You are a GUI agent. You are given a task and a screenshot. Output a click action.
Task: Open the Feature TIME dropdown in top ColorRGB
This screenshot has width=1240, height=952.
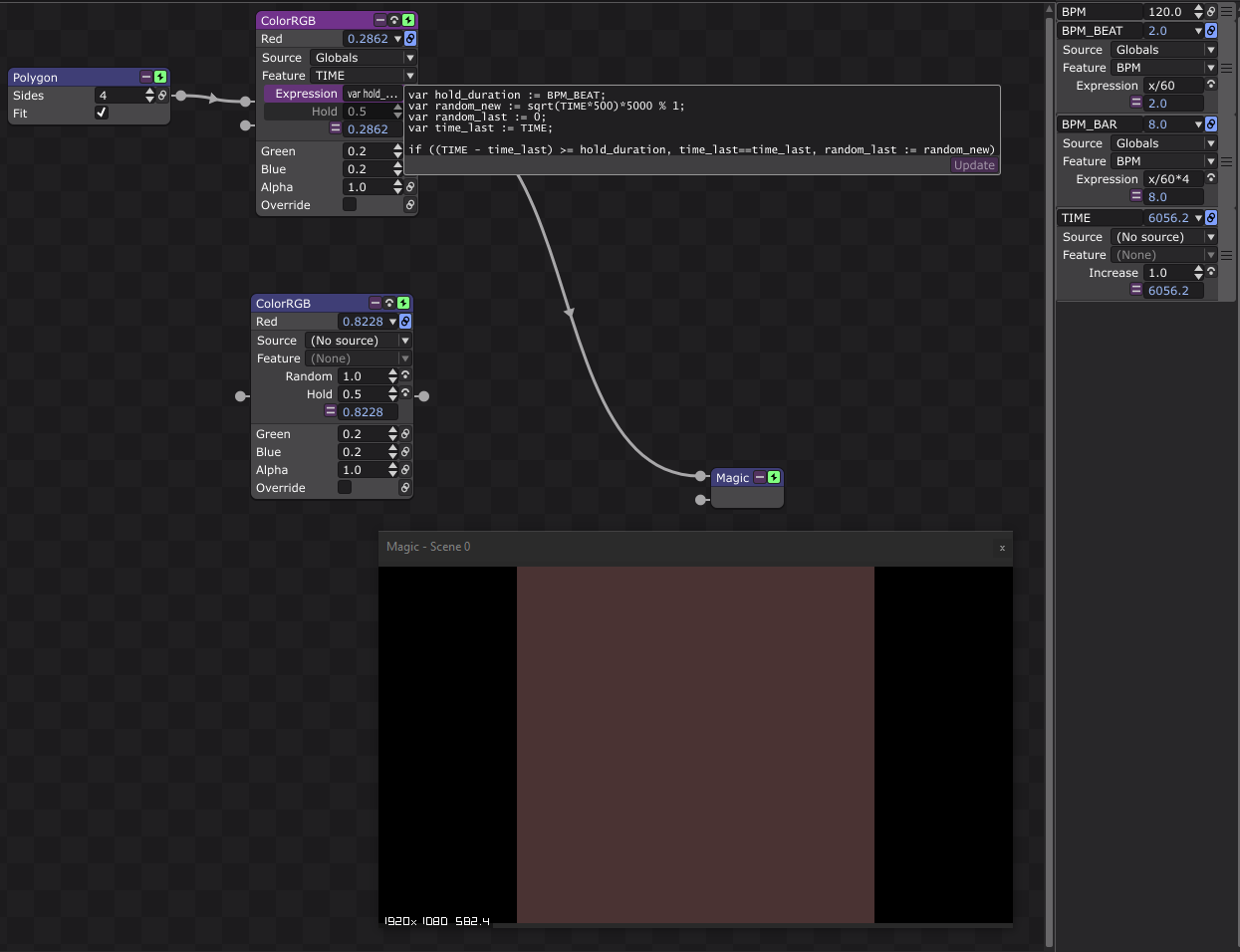tap(363, 76)
